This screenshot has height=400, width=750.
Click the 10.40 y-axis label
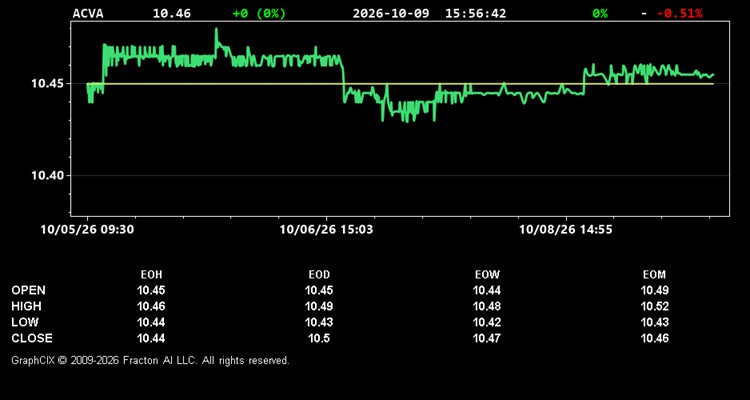tap(47, 176)
